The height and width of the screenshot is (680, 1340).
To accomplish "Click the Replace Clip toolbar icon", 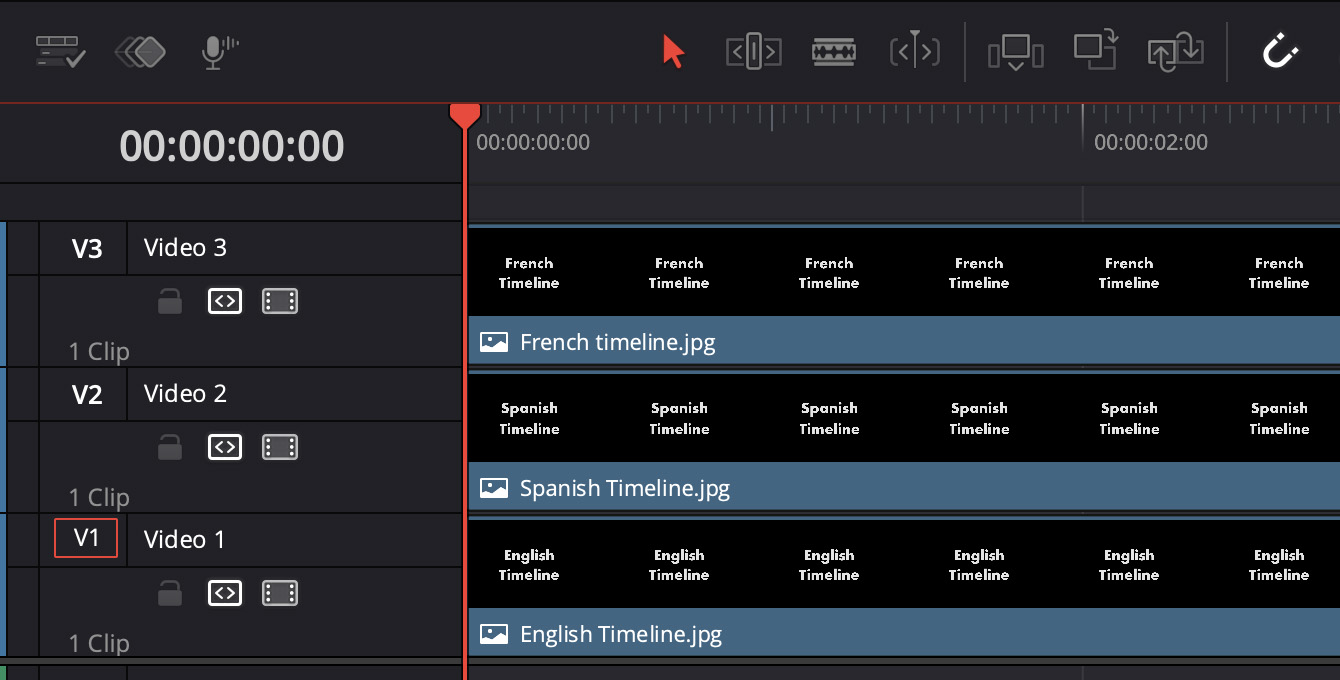I will tap(1175, 52).
